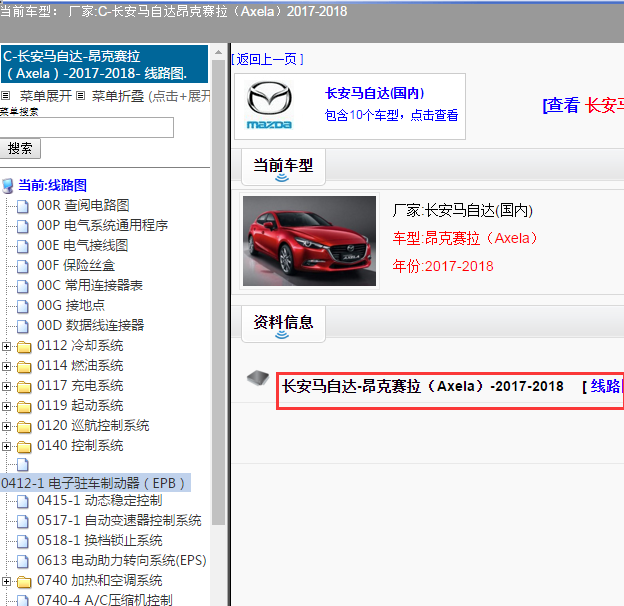Follow the 返回上一页 link

click(267, 59)
